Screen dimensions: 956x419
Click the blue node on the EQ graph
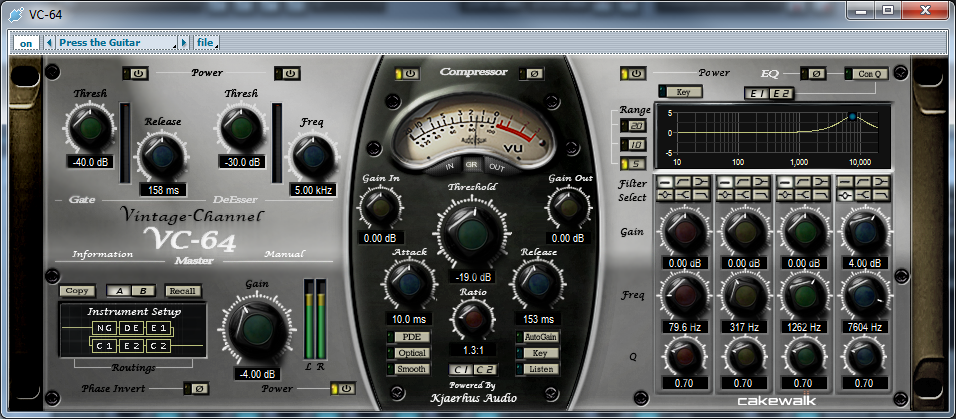point(852,116)
